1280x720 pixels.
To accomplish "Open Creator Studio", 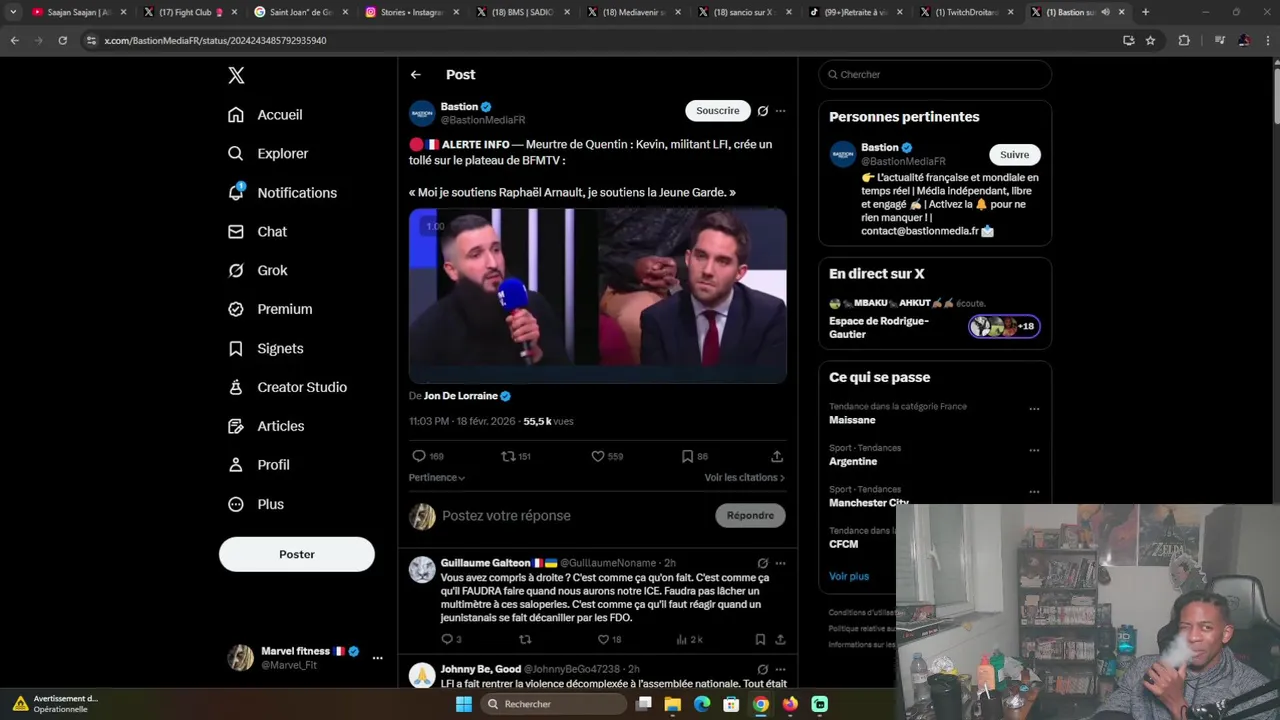I will [x=288, y=387].
